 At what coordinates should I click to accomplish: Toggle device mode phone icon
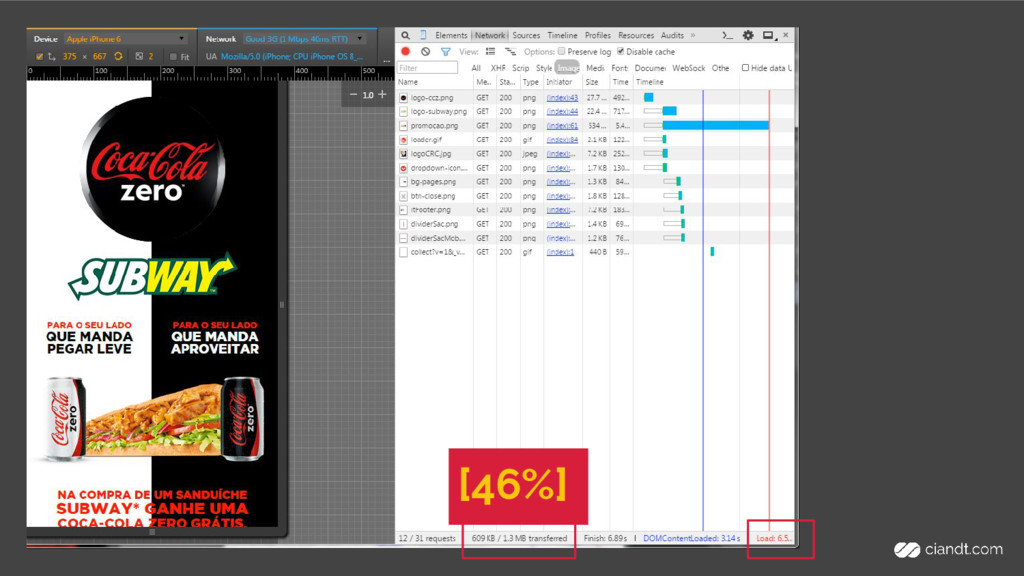coord(423,35)
